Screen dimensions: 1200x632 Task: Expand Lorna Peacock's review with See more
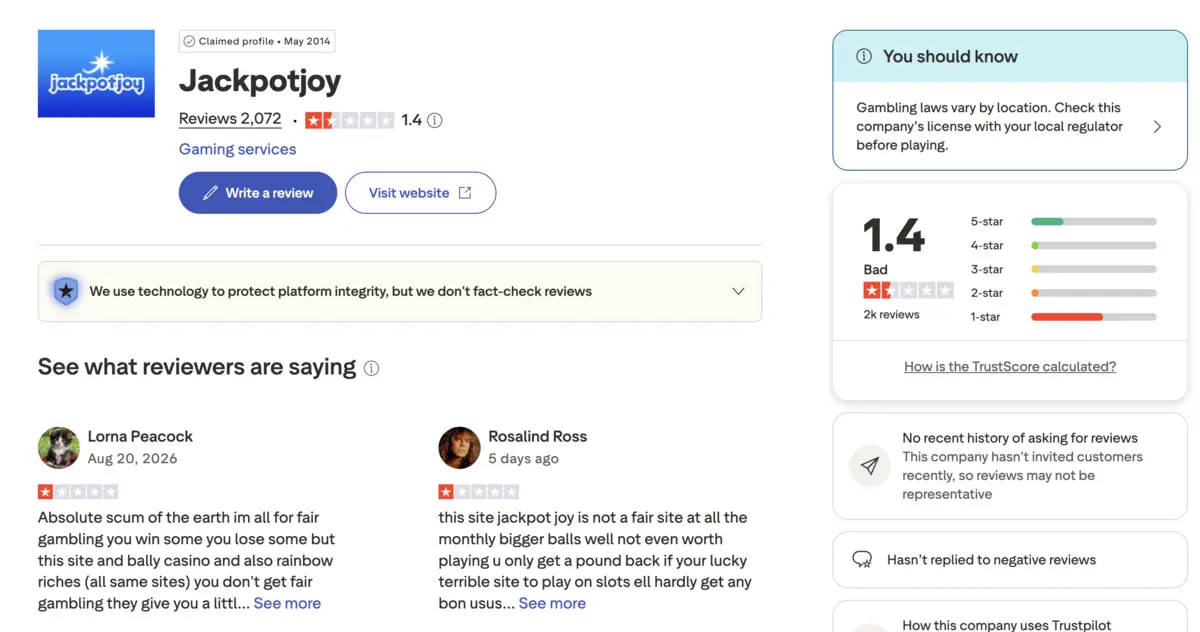click(287, 603)
